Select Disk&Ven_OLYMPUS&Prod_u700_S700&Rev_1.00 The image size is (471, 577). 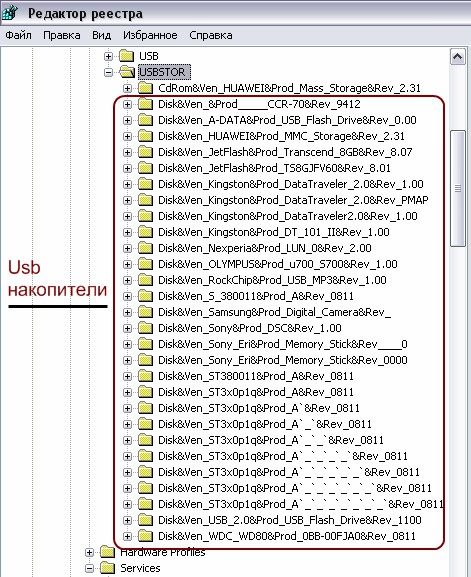pos(277,264)
